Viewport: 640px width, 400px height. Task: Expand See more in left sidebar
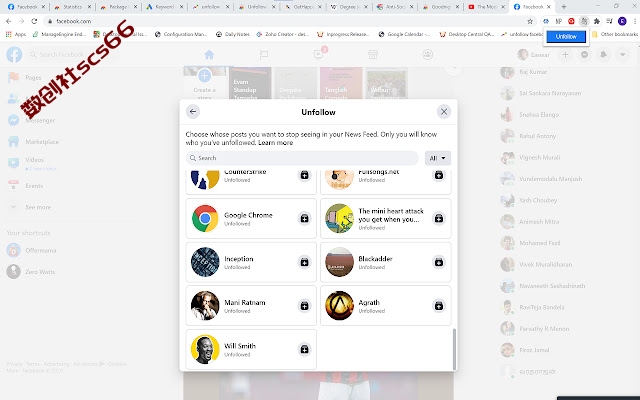(38, 207)
